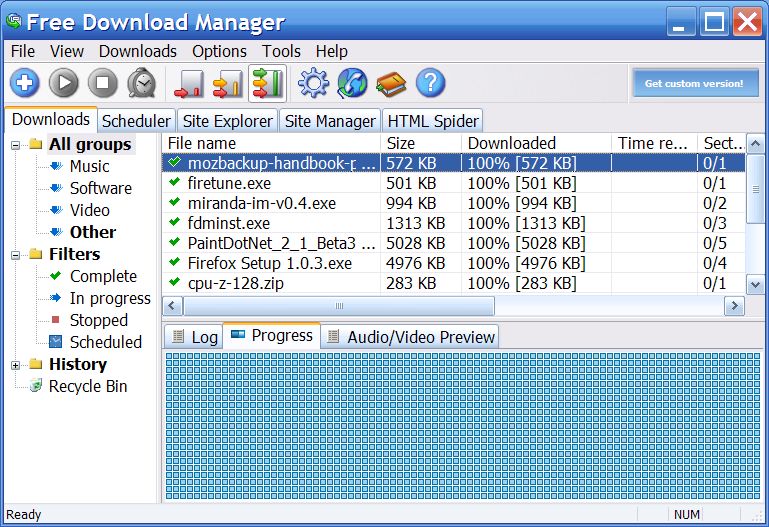This screenshot has width=769, height=527.
Task: Click the globe dial-up connection icon
Action: [x=353, y=83]
